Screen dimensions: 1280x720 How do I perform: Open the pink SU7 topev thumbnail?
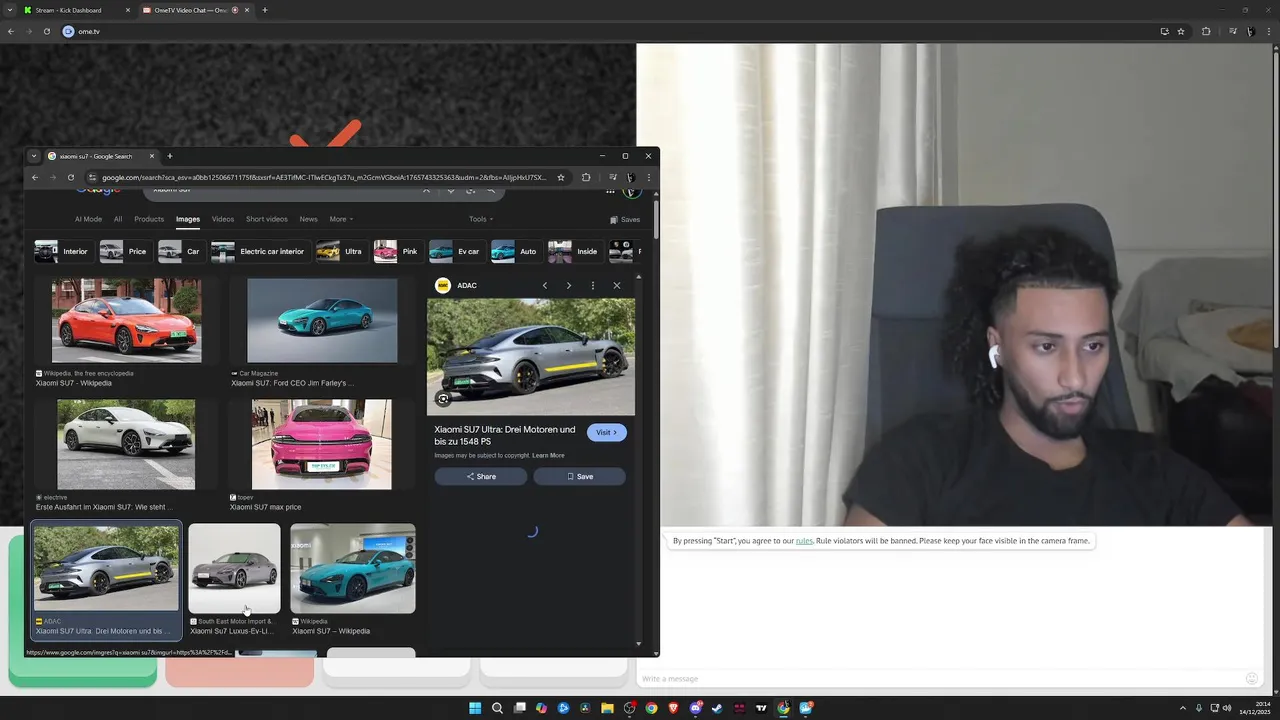322,444
